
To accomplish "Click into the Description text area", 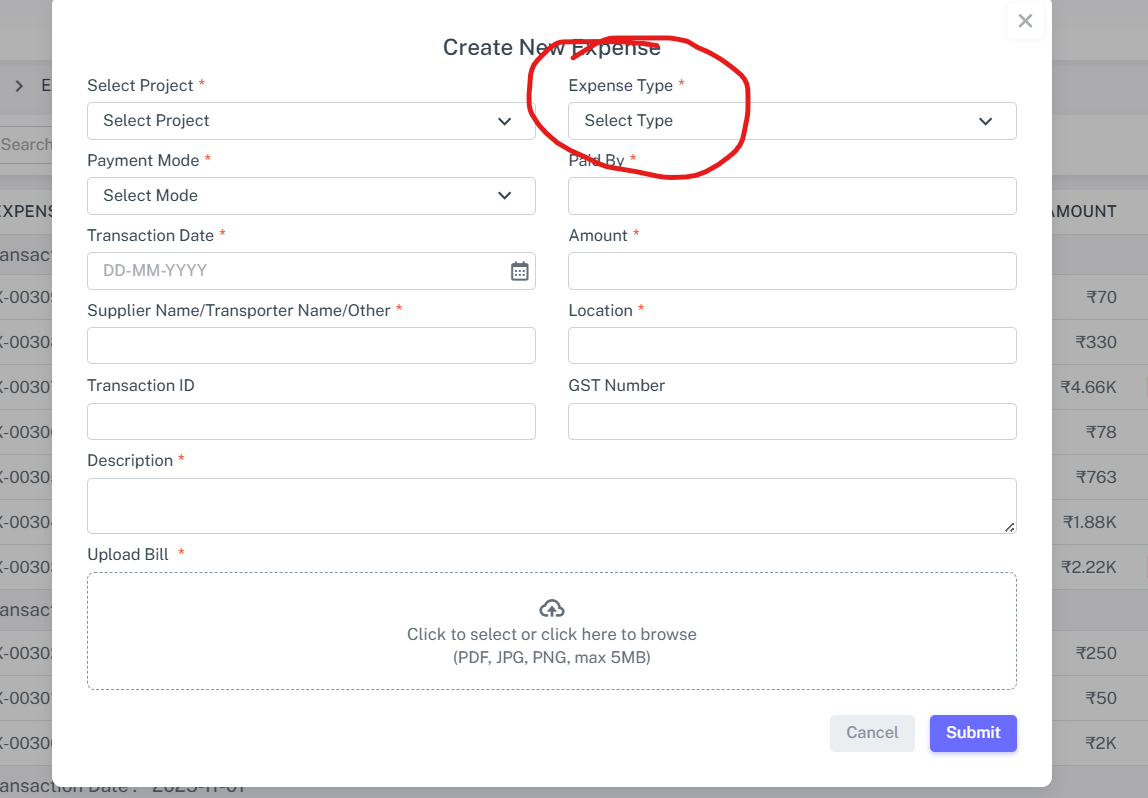I will pos(551,505).
